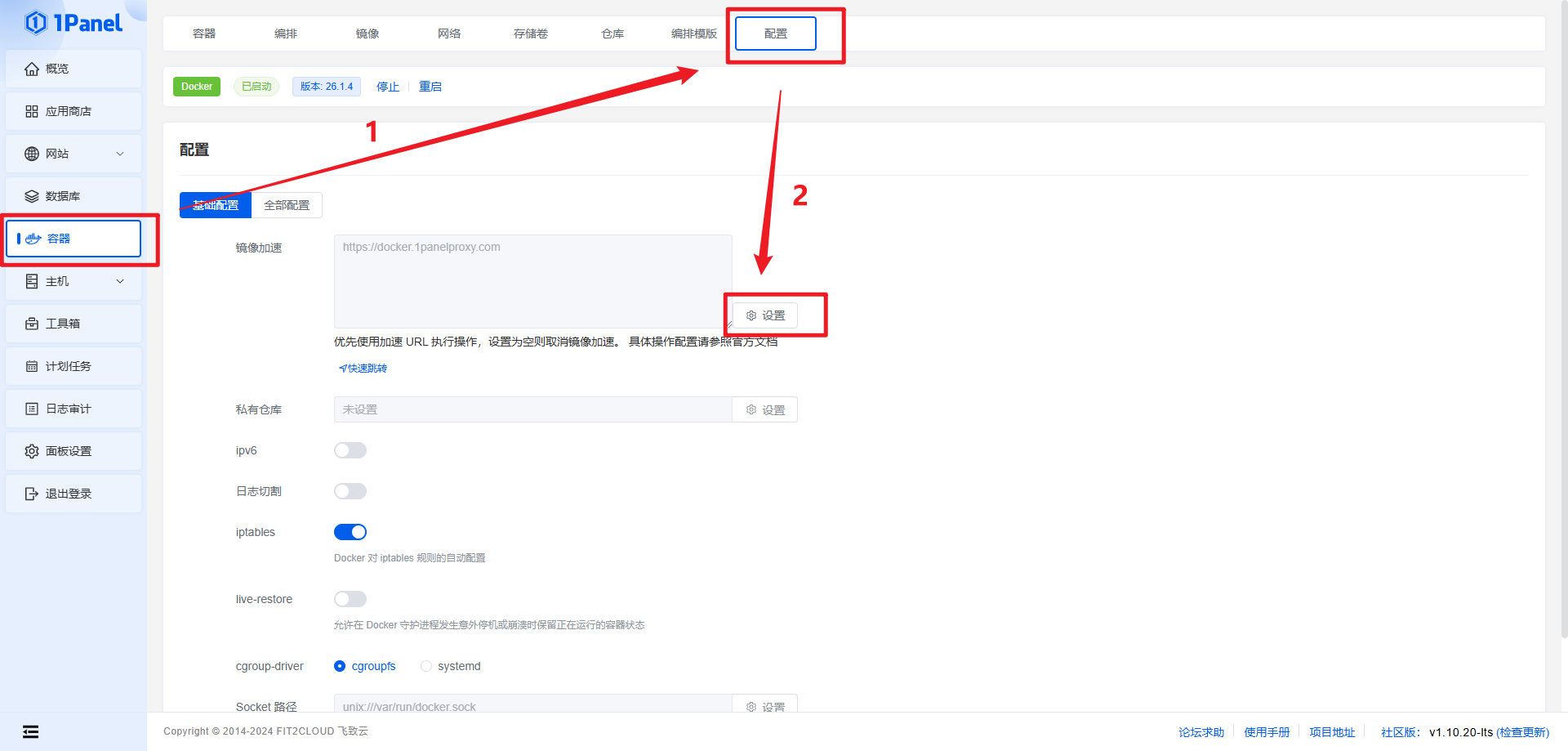Open the 使用手册 footer link
This screenshot has height=751, width=1568.
tap(1267, 732)
